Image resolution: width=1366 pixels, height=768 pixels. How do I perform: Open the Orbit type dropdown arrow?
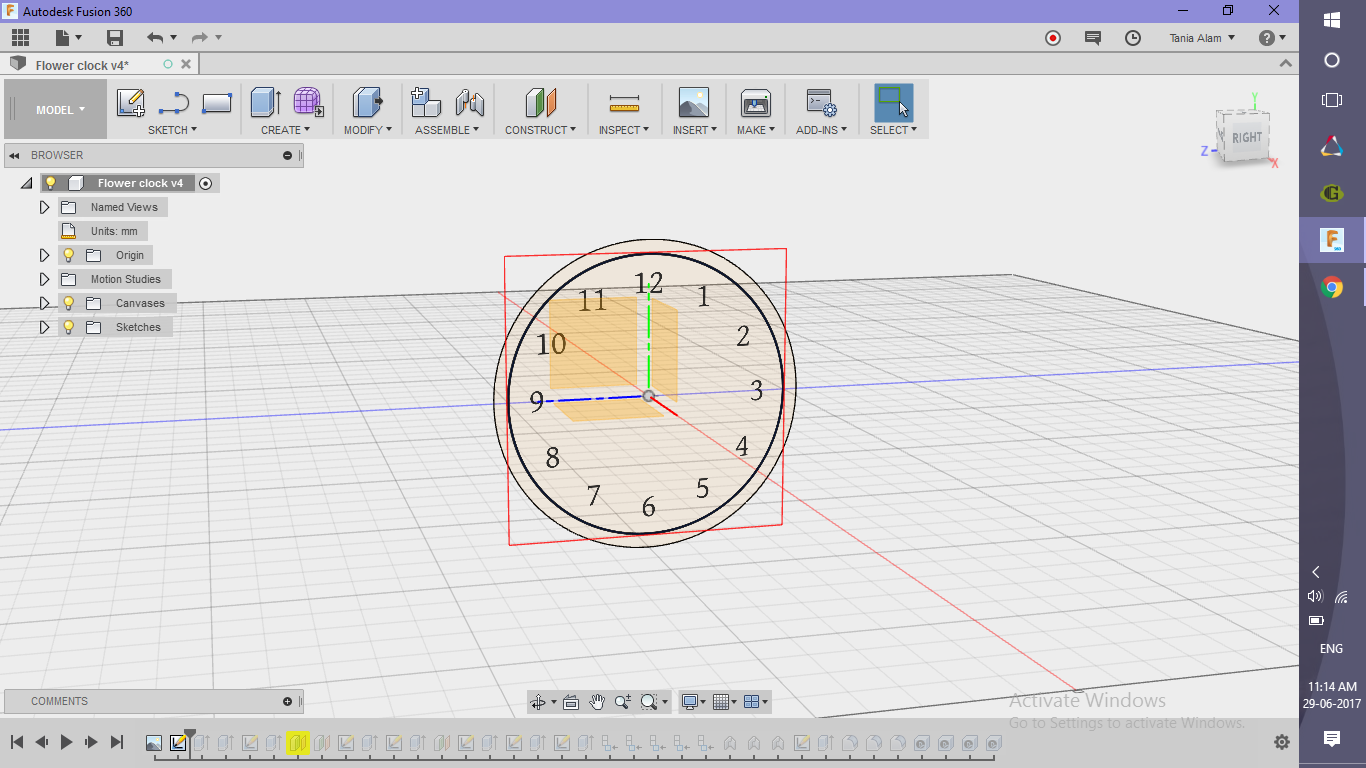tap(554, 703)
